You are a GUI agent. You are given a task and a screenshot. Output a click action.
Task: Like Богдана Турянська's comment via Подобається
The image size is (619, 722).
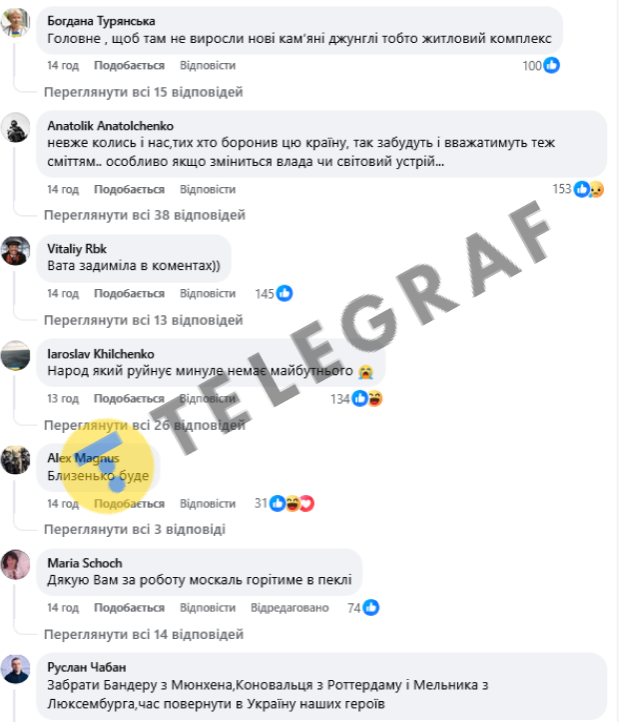129,65
